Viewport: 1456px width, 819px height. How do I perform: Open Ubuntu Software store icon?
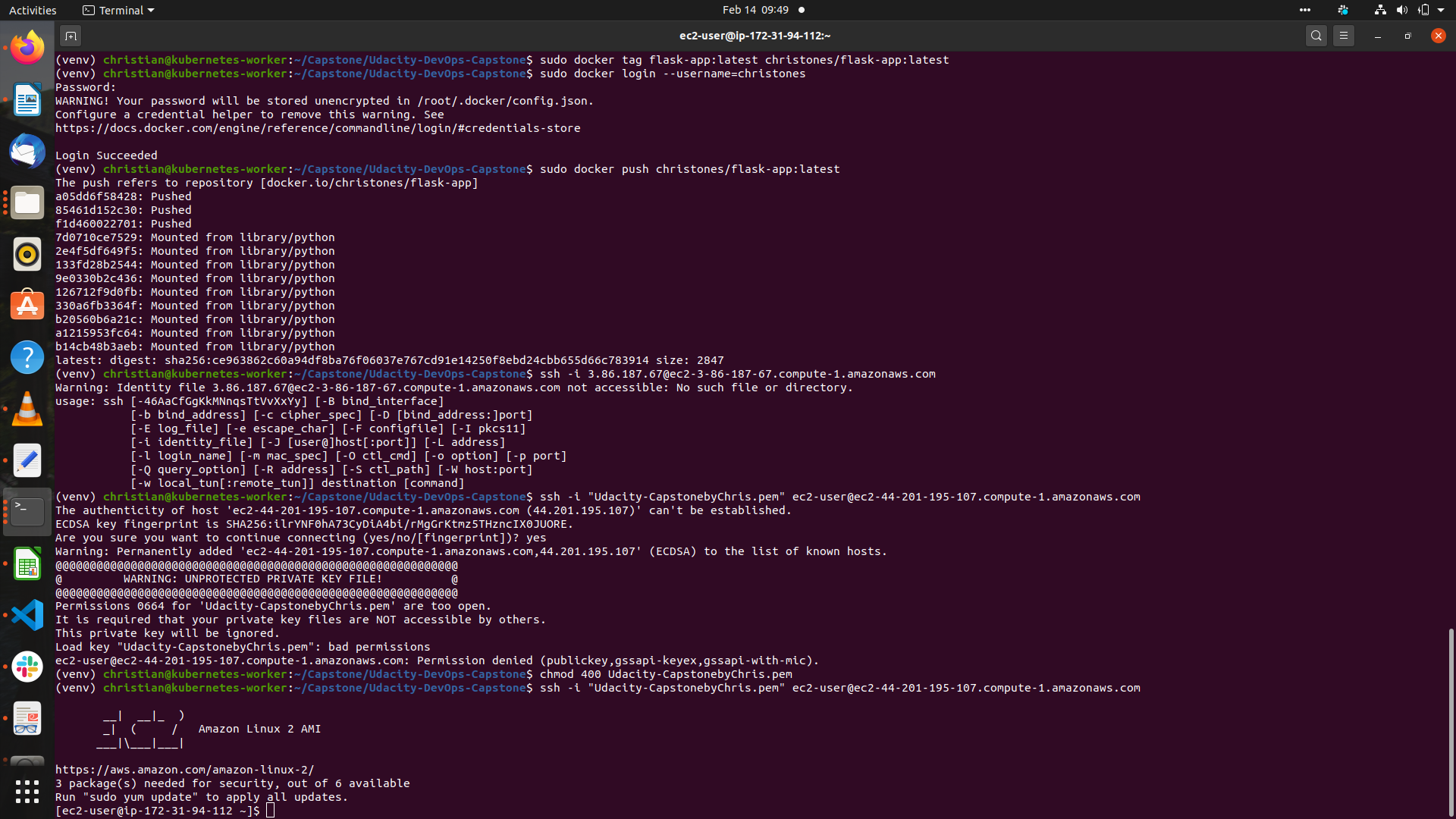click(27, 306)
